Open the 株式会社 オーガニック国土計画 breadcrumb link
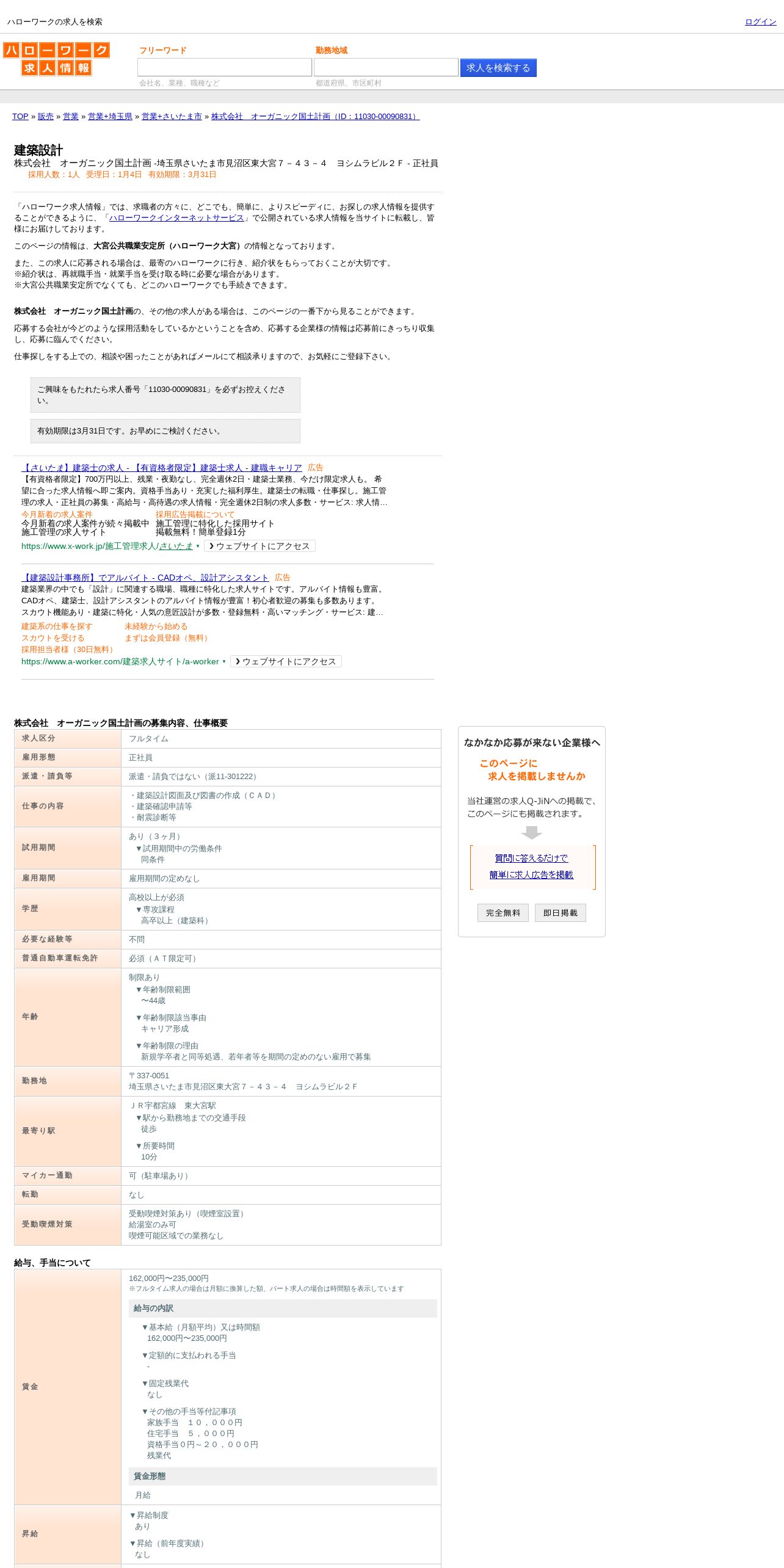The width and height of the screenshot is (784, 1568). (315, 117)
